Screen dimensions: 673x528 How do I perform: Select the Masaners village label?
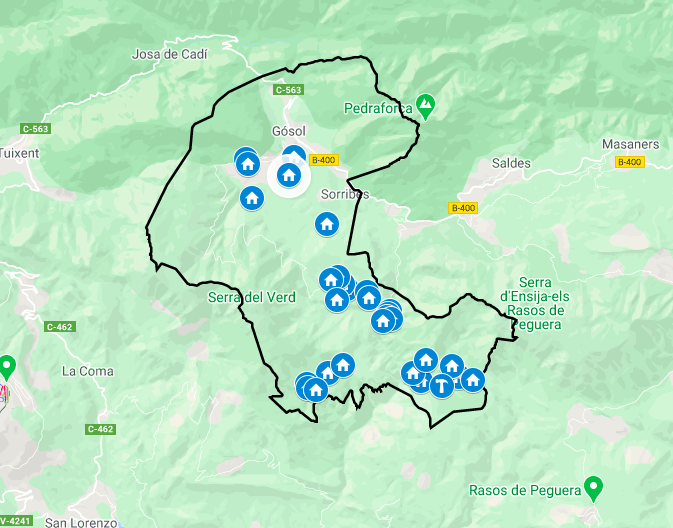click(631, 144)
